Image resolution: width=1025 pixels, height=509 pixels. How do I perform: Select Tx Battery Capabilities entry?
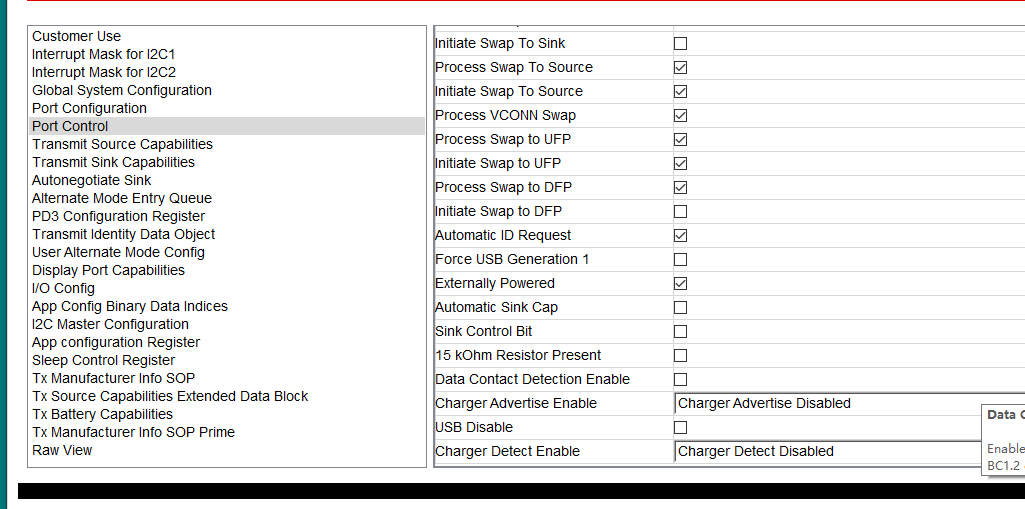pyautogui.click(x=102, y=414)
